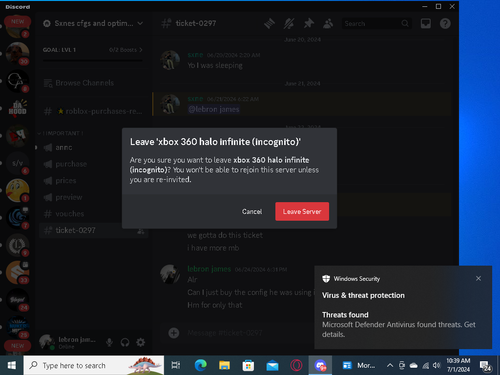Viewport: 500px width, 375px height.
Task: Open Task View on the taskbar
Action: pos(176,366)
